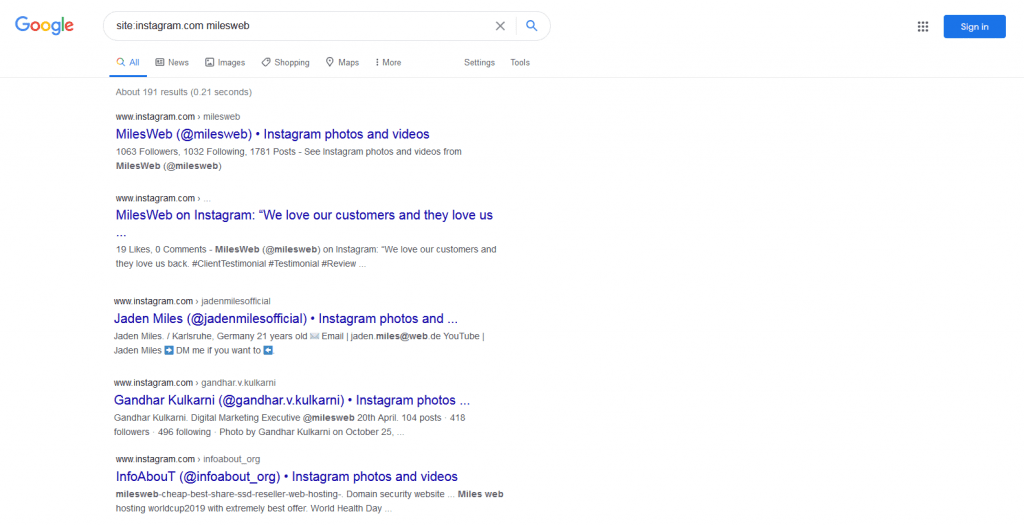Screen dimensions: 1024x525
Task: Switch to the Shopping tab
Action: pos(285,63)
